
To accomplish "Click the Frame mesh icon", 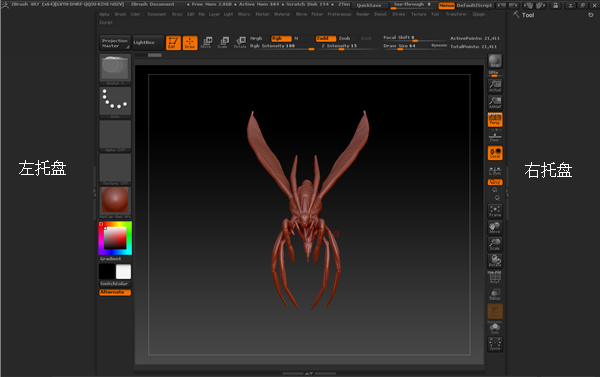I will coord(495,211).
